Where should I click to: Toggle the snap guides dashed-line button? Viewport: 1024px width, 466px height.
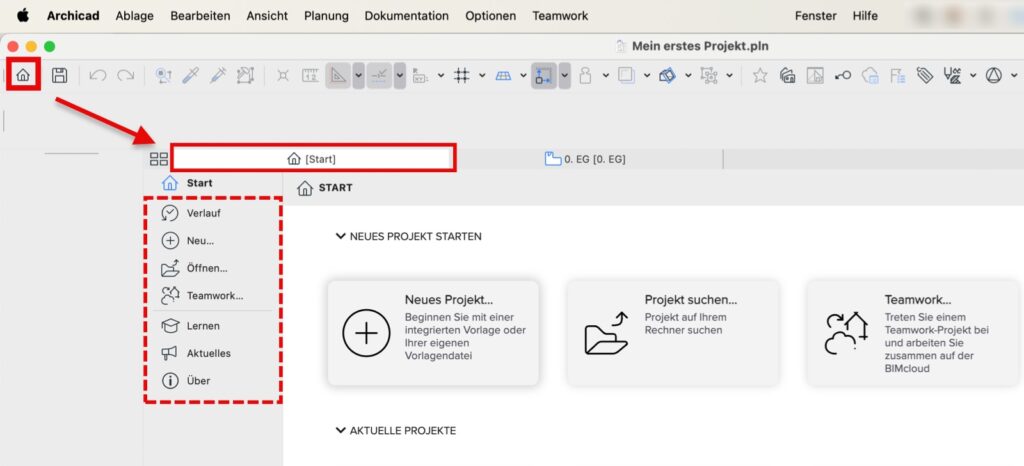click(x=379, y=76)
